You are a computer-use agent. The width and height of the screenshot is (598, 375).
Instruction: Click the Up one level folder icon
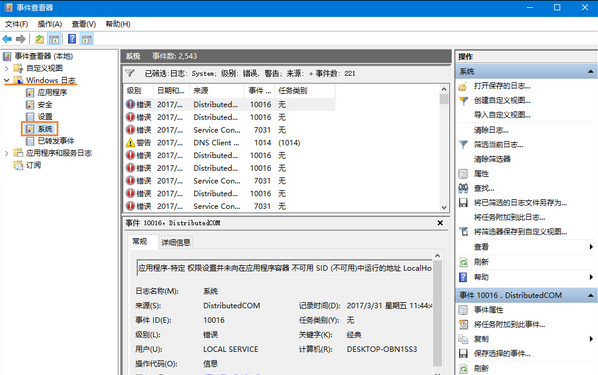[x=39, y=39]
